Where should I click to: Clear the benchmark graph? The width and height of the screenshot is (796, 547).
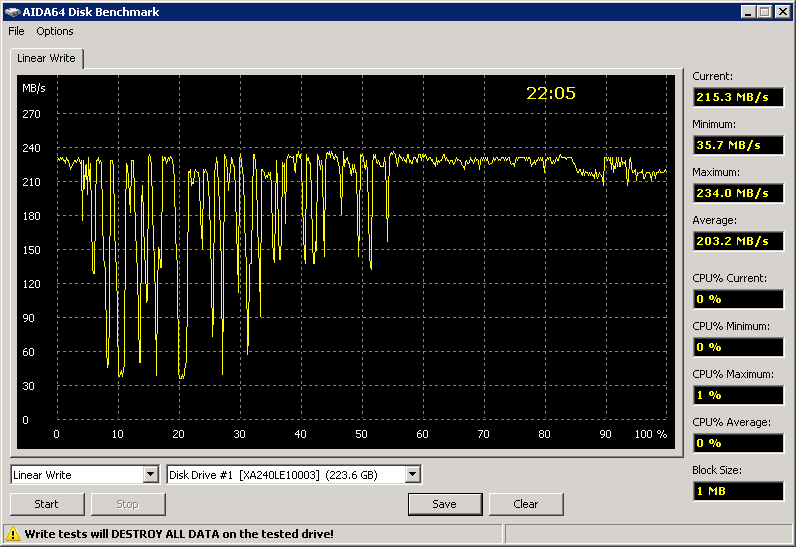tap(526, 504)
